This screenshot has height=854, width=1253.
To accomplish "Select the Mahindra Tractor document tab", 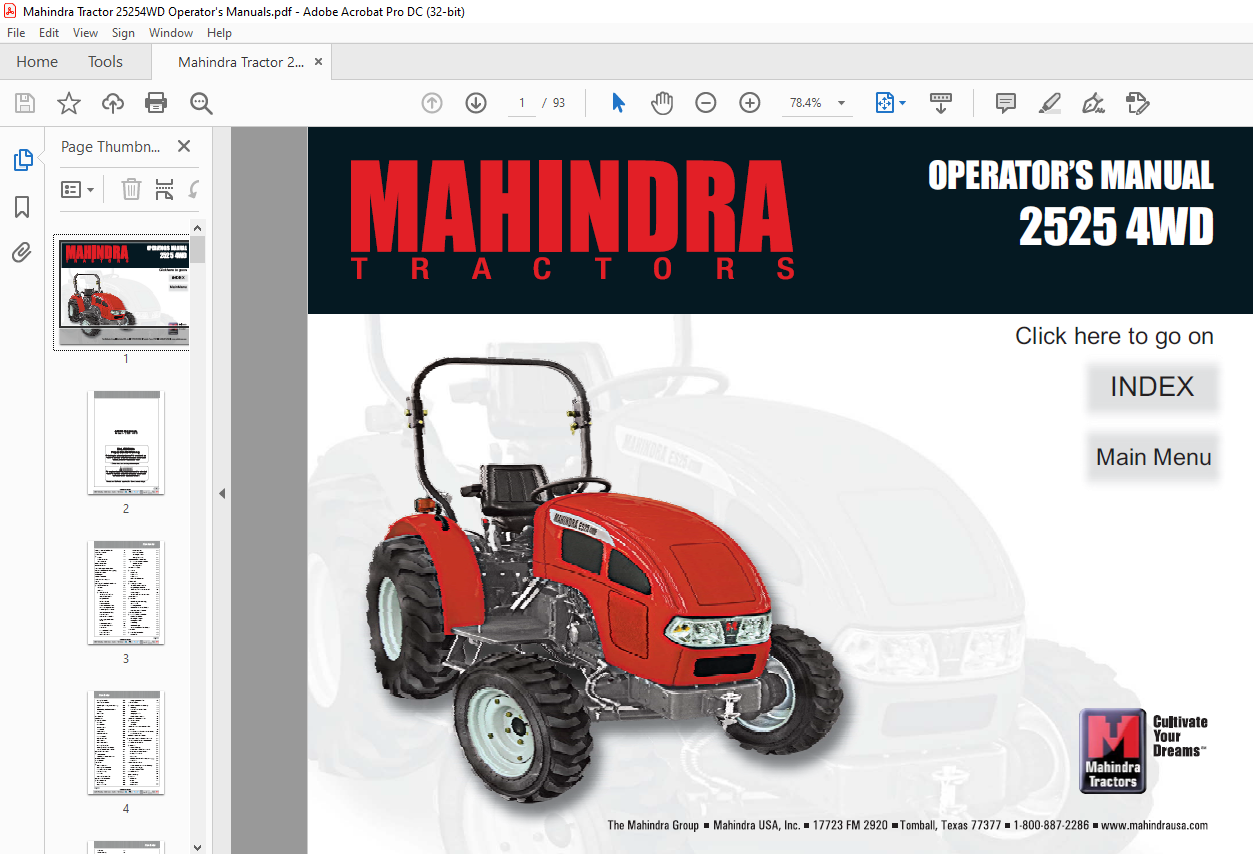I will (241, 62).
